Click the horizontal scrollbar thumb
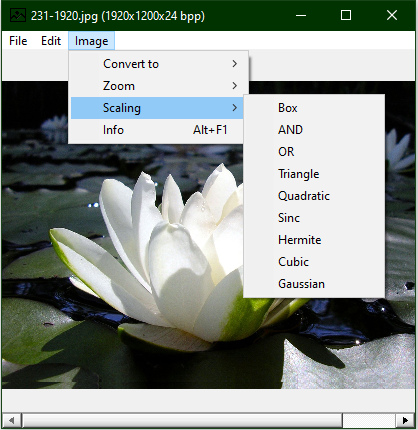The height and width of the screenshot is (430, 418). (182, 420)
